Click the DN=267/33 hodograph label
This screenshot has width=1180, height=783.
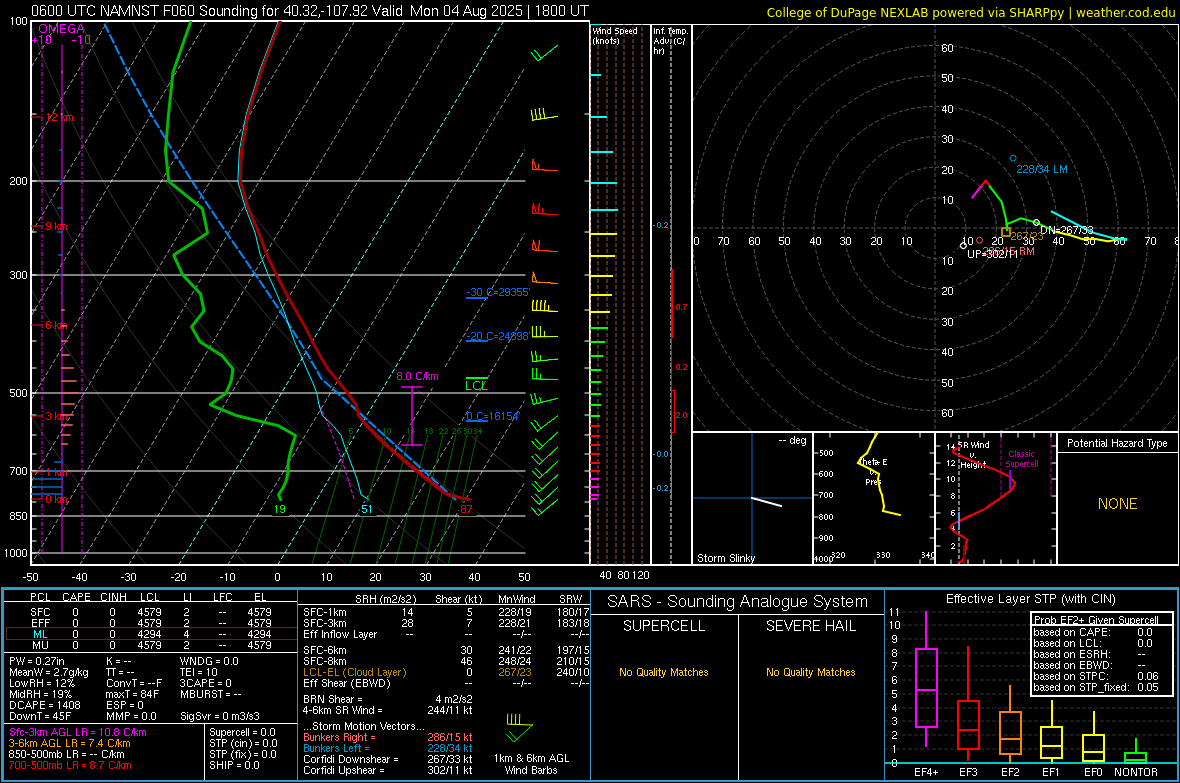(1066, 230)
